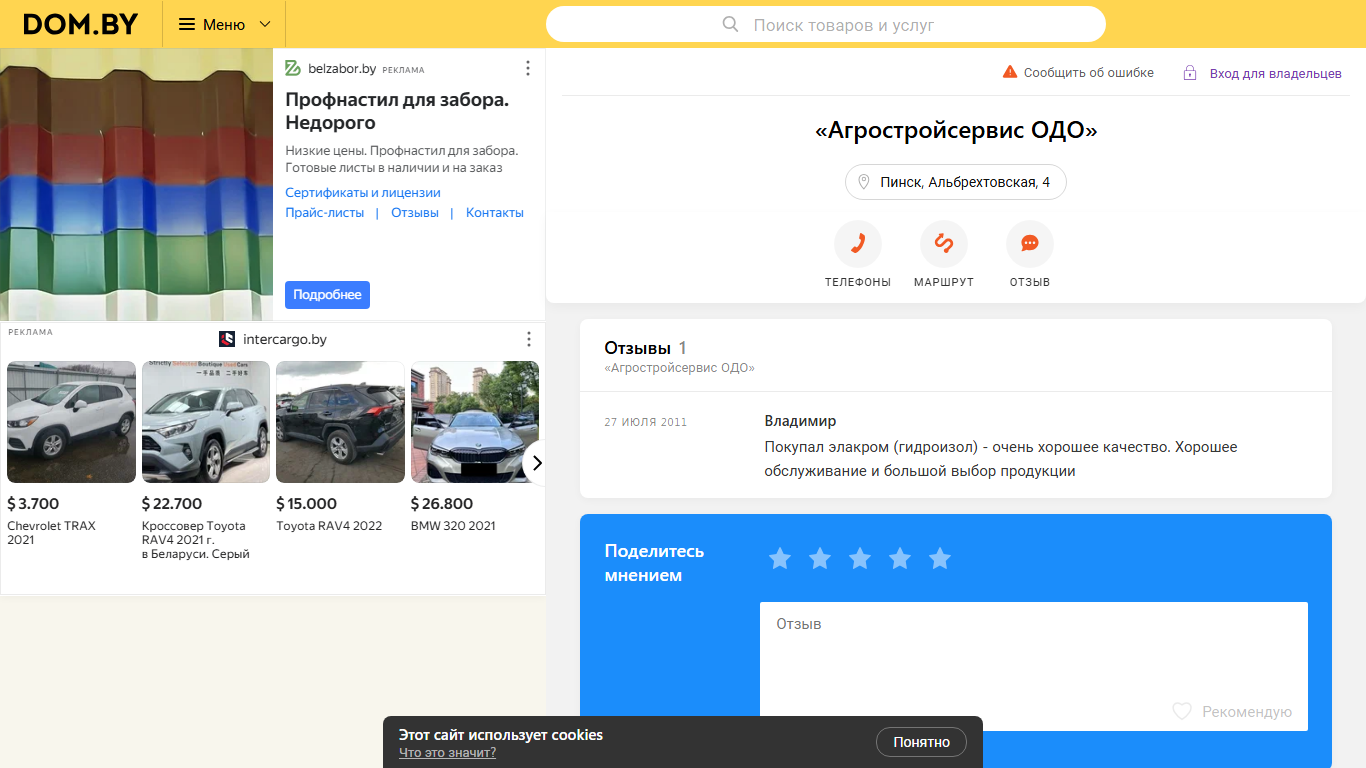Open the Что это значит? cookie link
1366x768 pixels.
[x=447, y=753]
